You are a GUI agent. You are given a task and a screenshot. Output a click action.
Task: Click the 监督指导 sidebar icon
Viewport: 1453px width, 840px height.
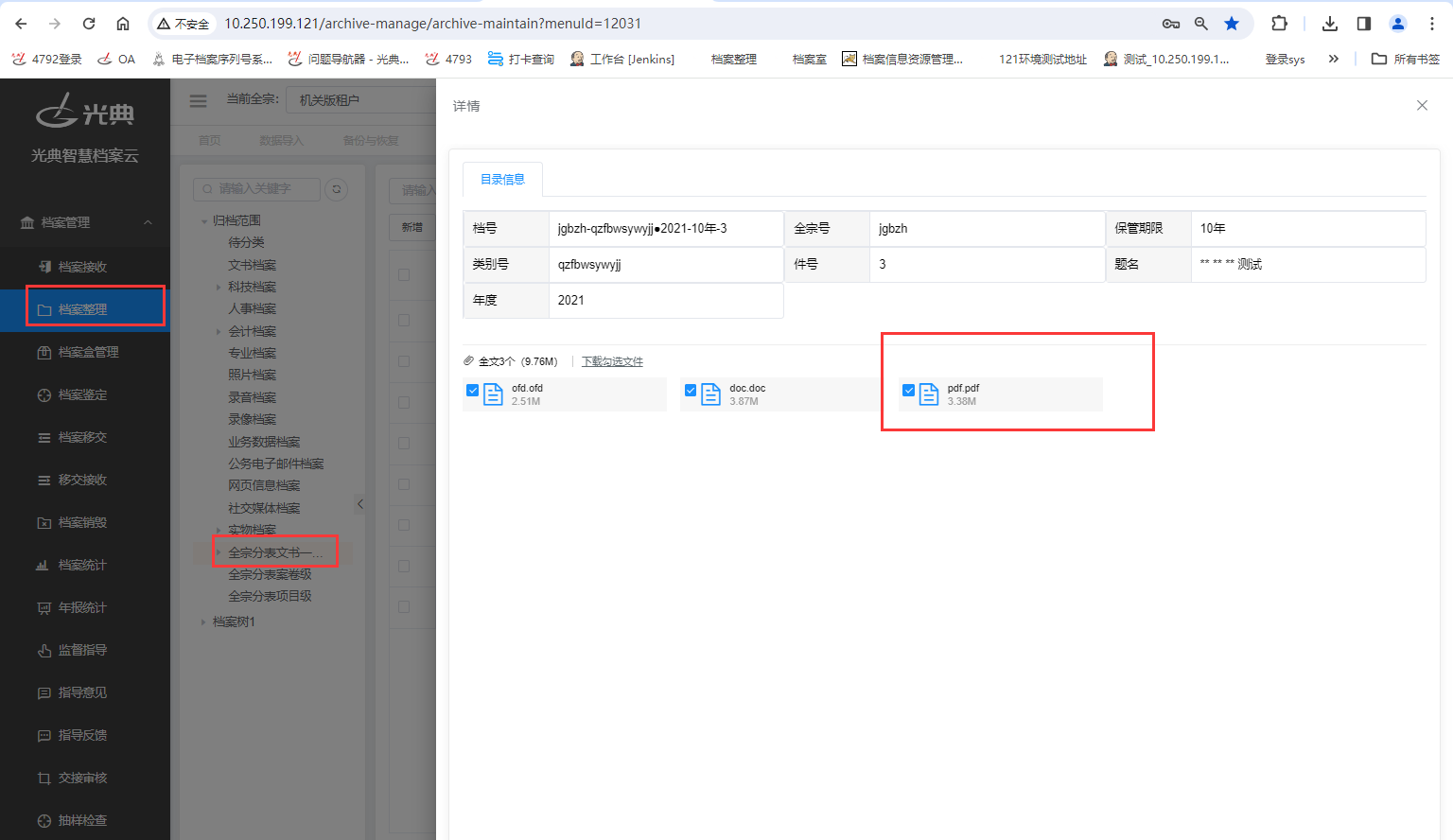tap(44, 650)
